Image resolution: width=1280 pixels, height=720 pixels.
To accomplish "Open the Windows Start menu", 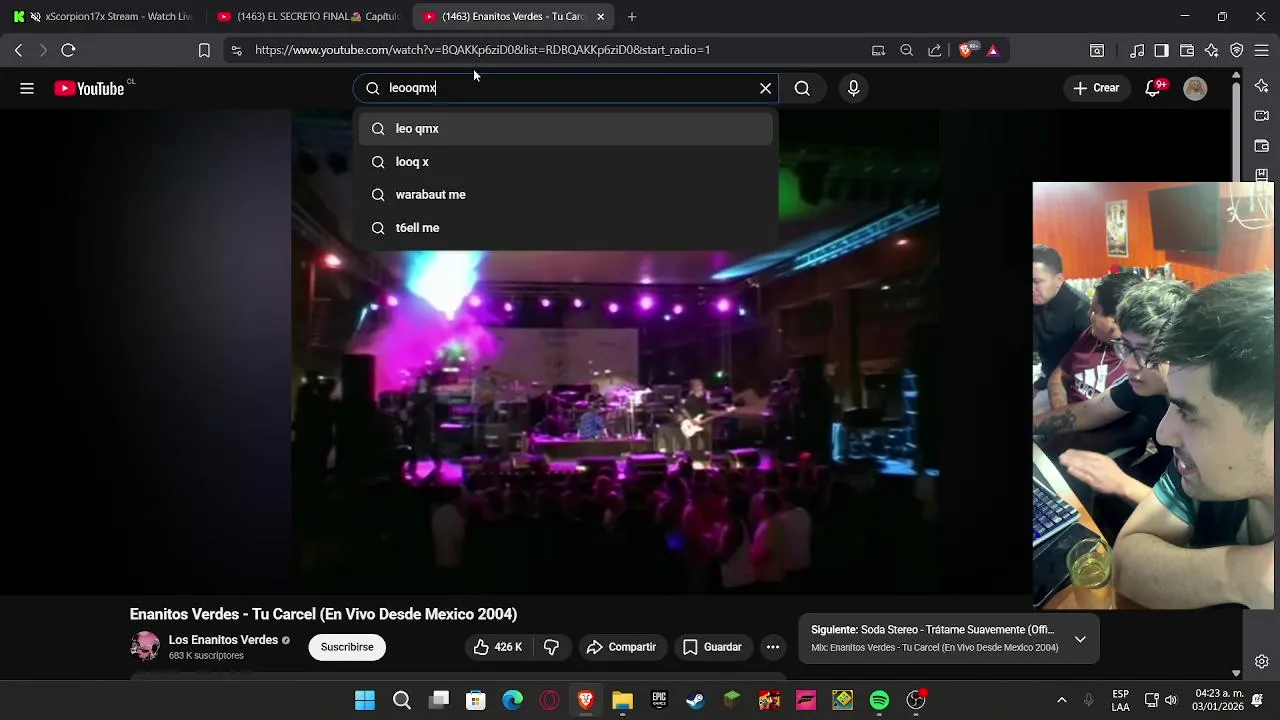I will (x=365, y=701).
